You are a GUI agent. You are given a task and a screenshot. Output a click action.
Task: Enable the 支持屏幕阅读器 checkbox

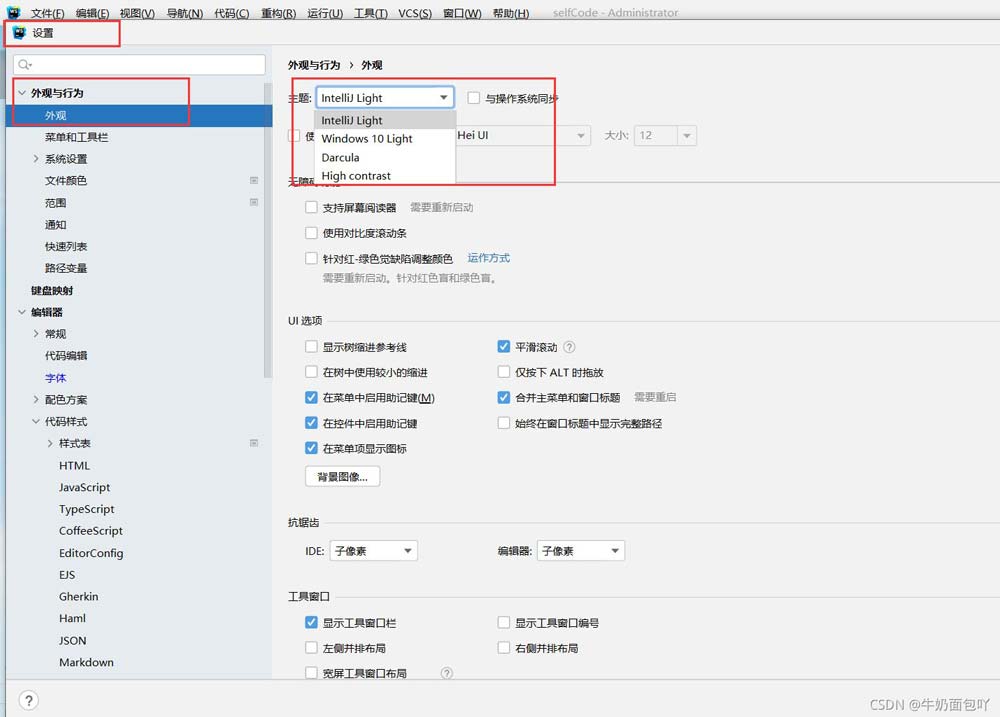click(312, 207)
